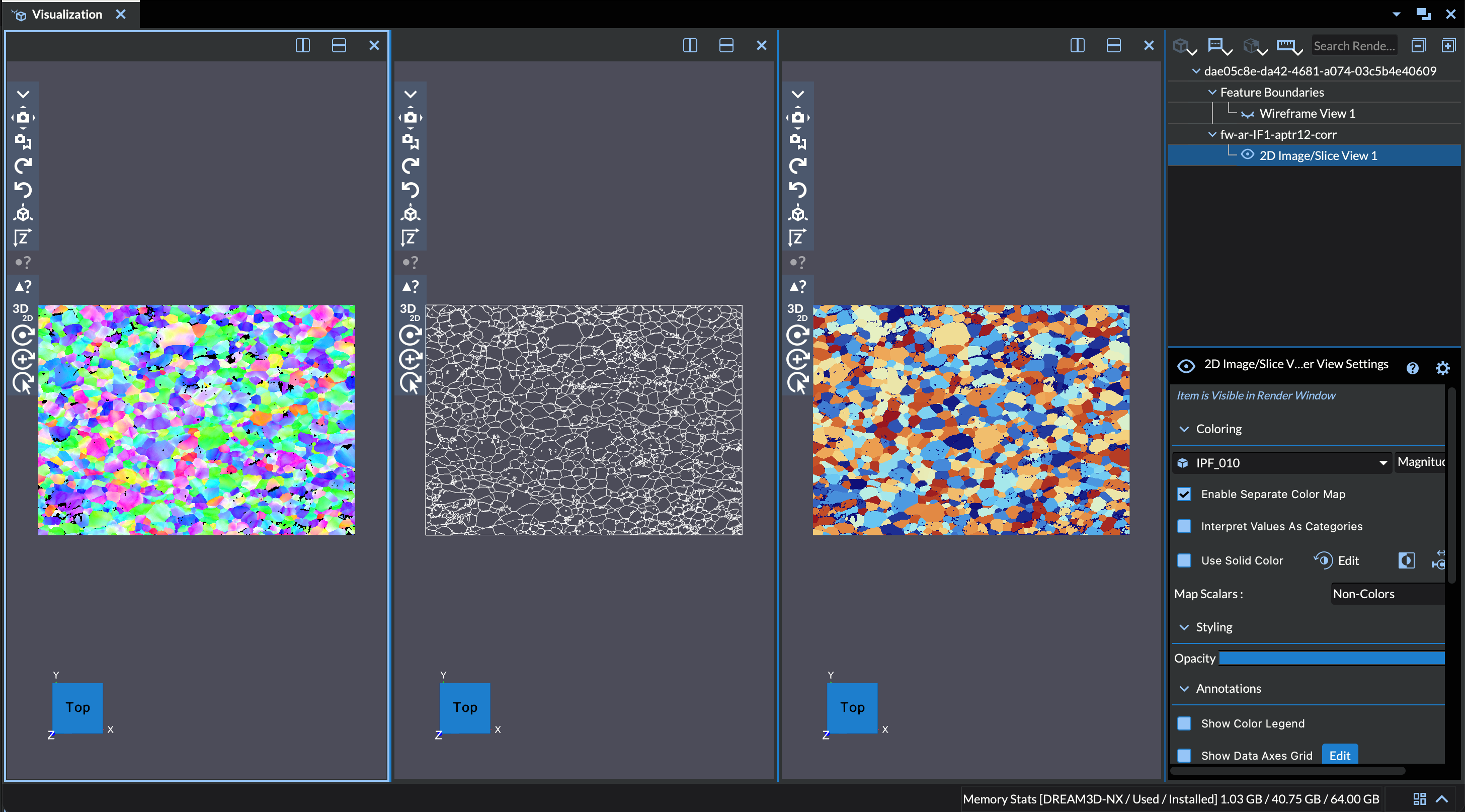
Task: Click the Search Render input field
Action: tap(1353, 46)
